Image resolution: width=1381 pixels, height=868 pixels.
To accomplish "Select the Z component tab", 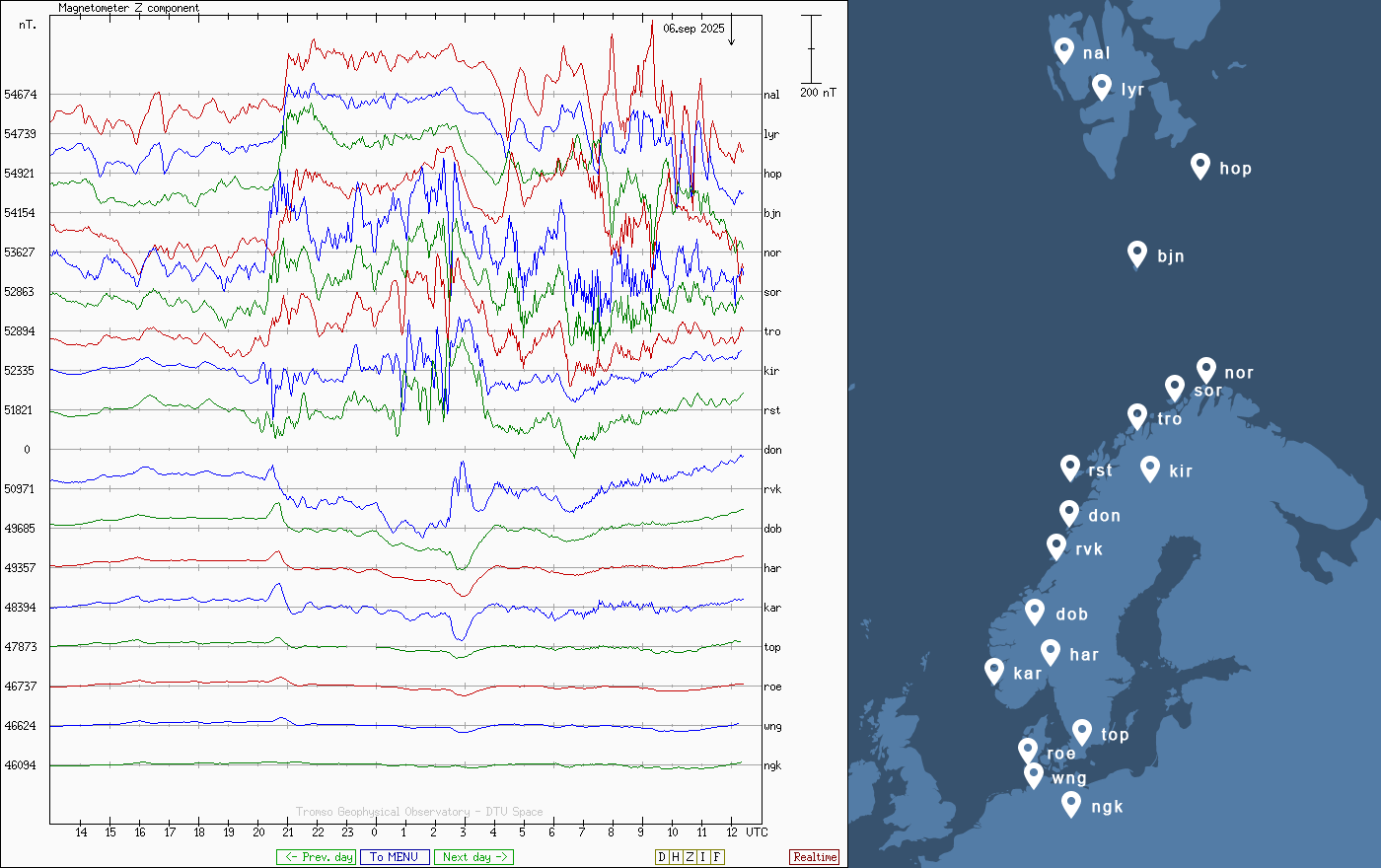I will point(690,857).
